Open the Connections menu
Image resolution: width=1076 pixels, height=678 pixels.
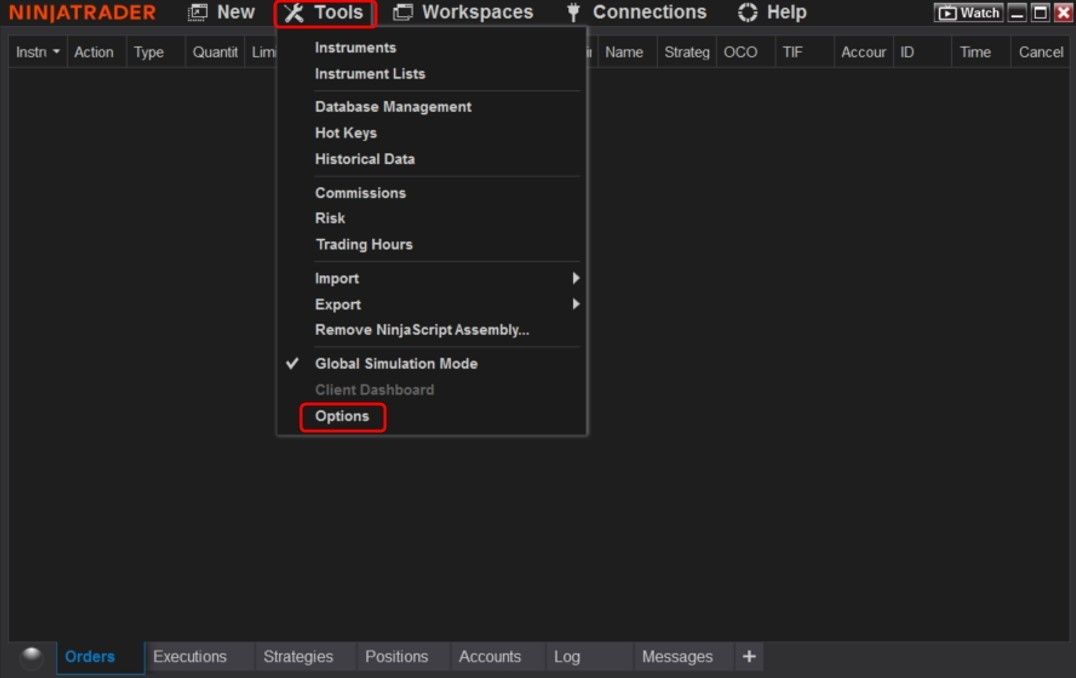pos(635,12)
